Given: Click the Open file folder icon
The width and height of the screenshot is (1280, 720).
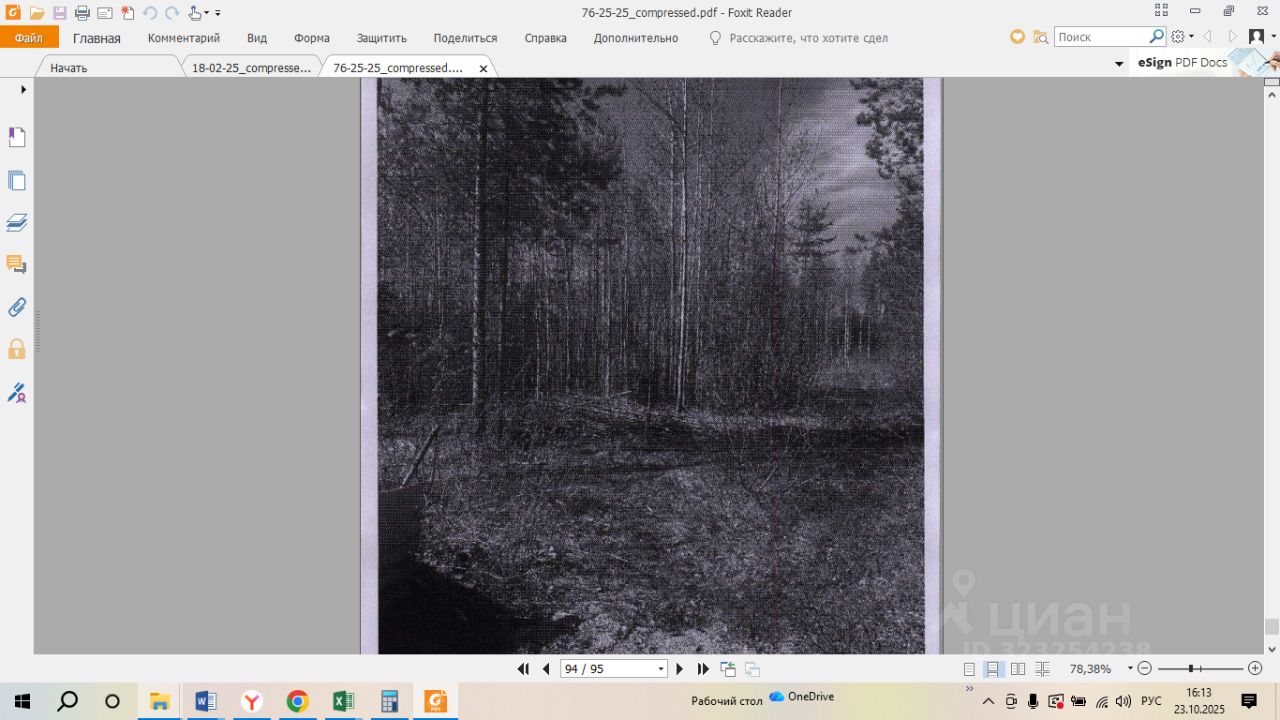Looking at the screenshot, I should point(37,13).
